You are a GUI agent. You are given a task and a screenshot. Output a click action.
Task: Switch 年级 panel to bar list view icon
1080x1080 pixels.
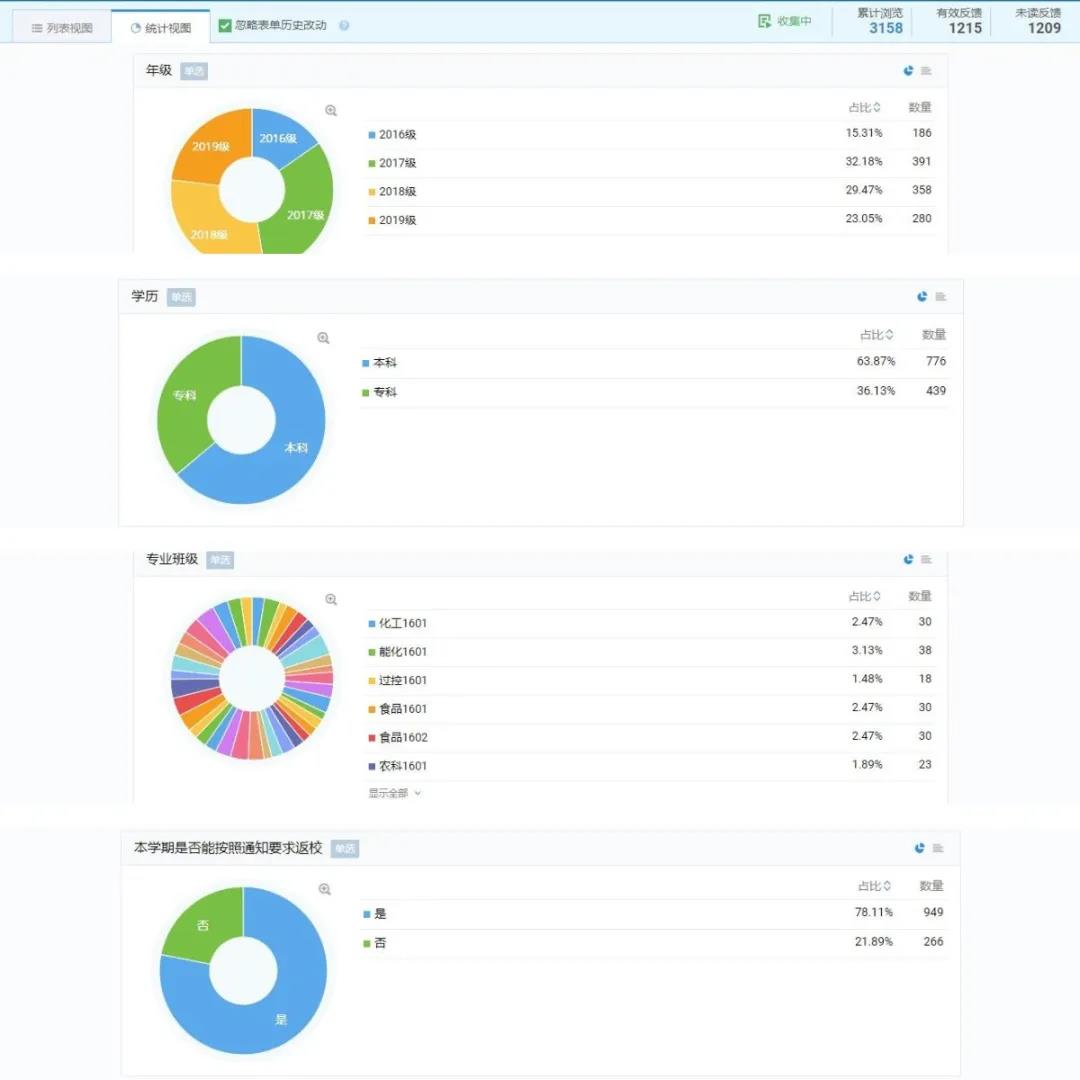tap(926, 71)
